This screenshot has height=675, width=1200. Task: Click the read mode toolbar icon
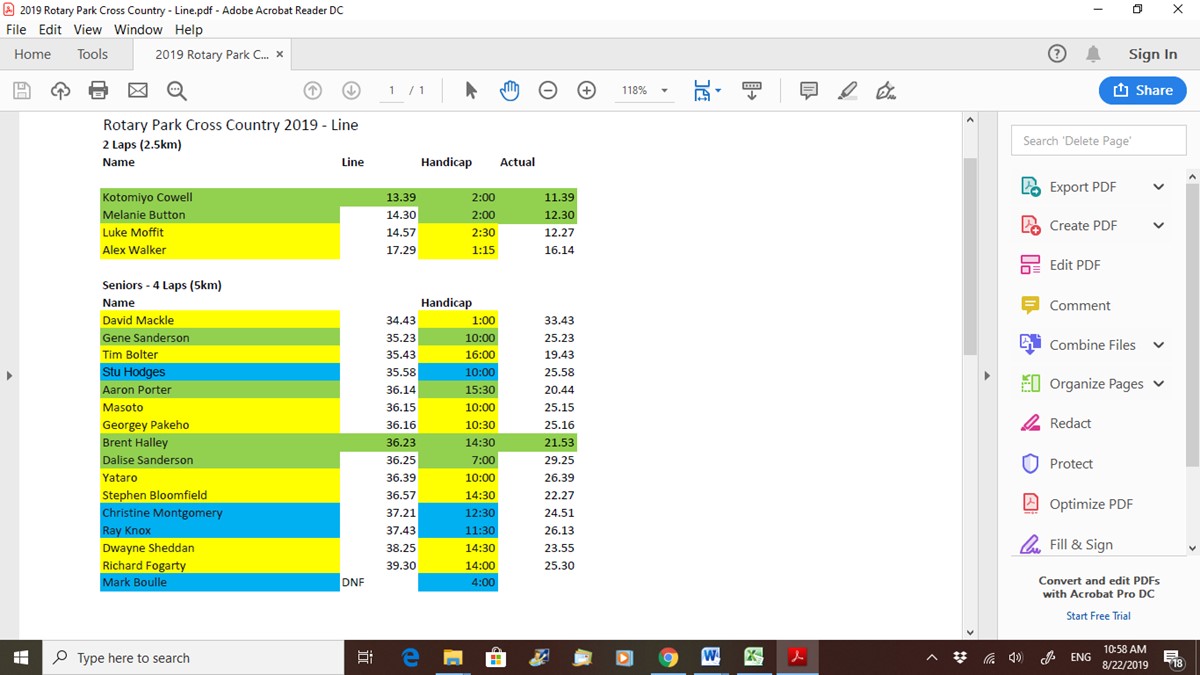[753, 91]
